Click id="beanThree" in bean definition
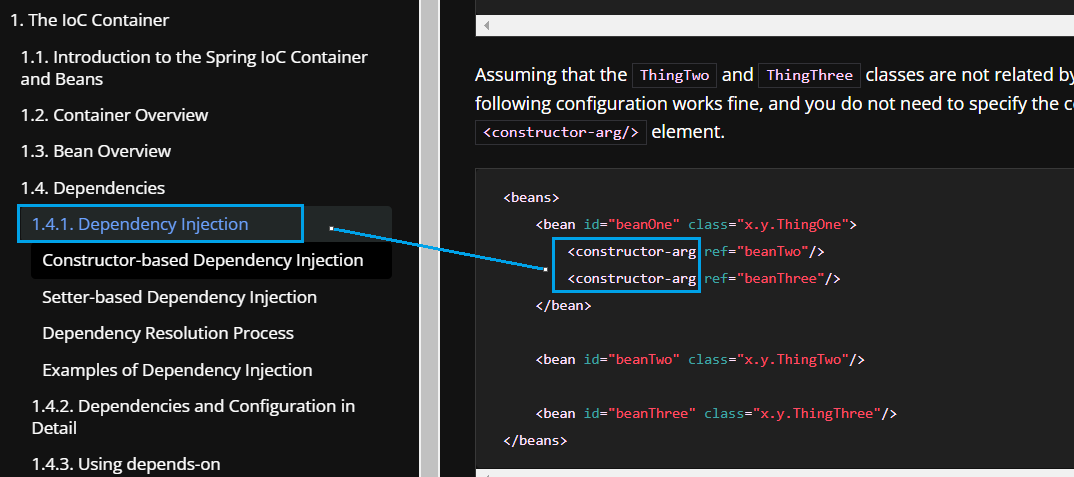The height and width of the screenshot is (477, 1074). coord(640,414)
